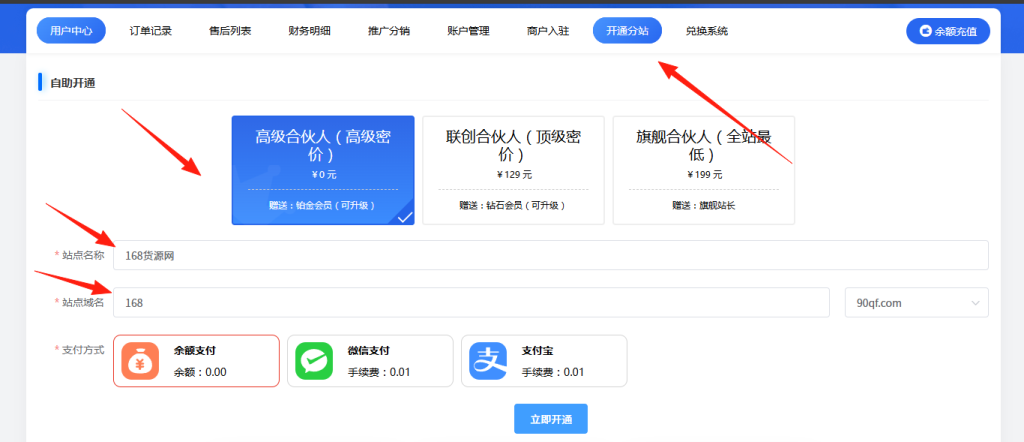This screenshot has width=1024, height=442.
Task: Select the 联创合伙人 ¥129 plan card
Action: 513,170
